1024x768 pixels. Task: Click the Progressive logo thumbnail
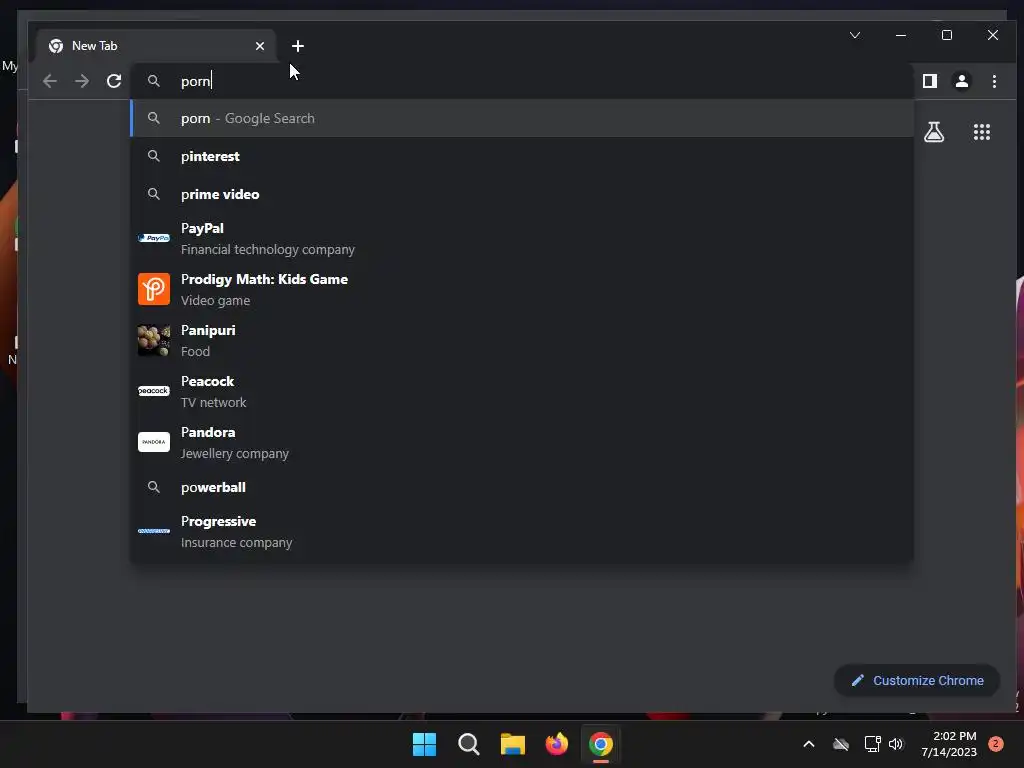(x=153, y=531)
